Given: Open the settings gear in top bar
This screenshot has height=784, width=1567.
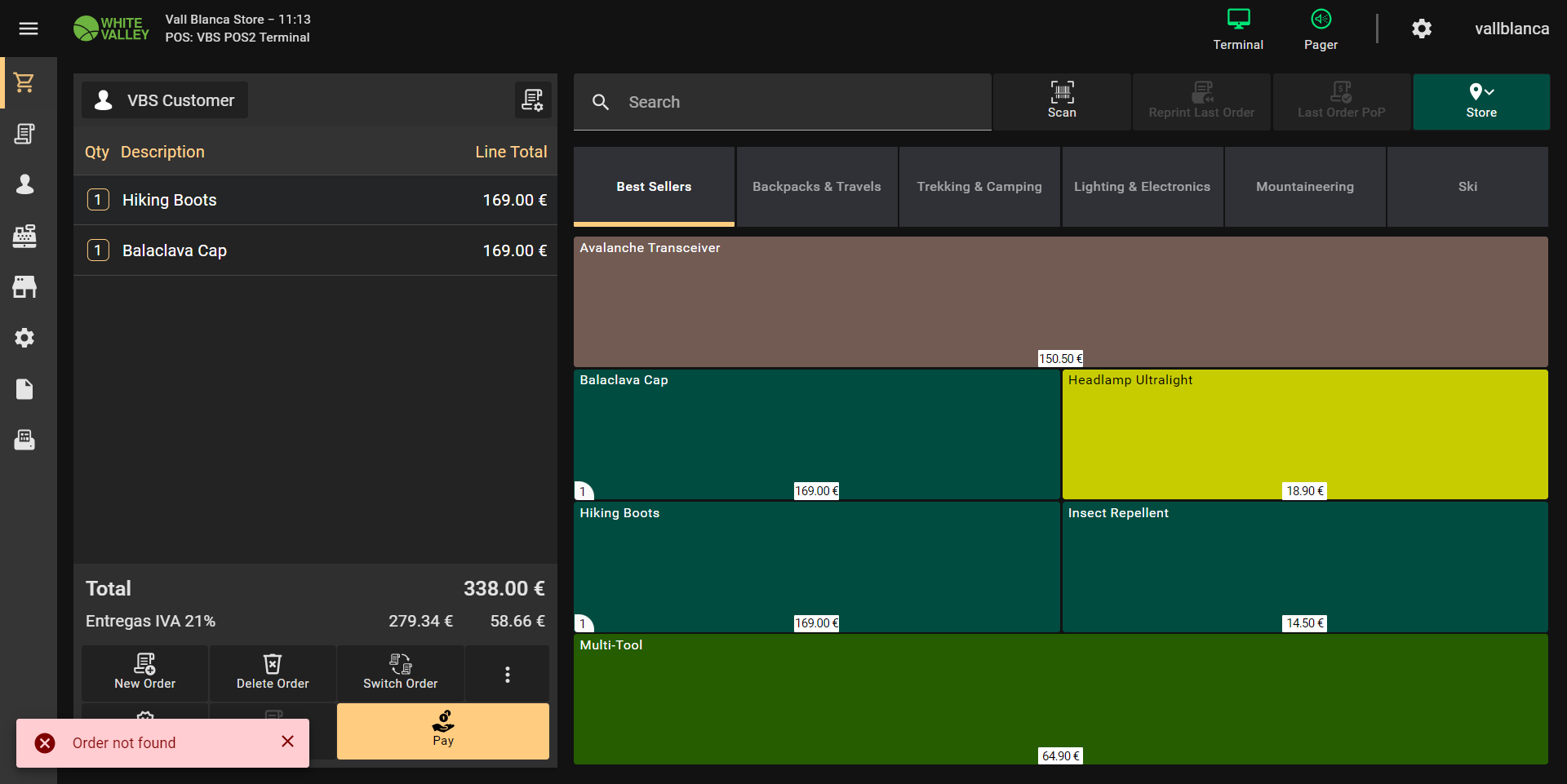Looking at the screenshot, I should click(1422, 29).
